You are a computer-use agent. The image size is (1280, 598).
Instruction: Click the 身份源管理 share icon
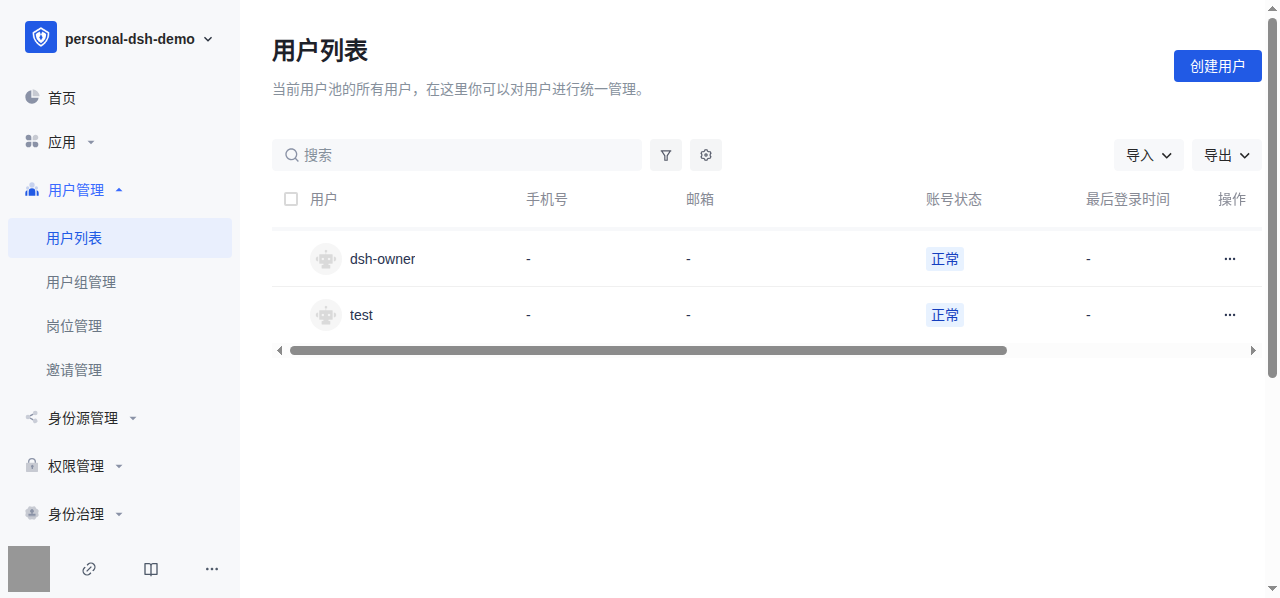32,417
